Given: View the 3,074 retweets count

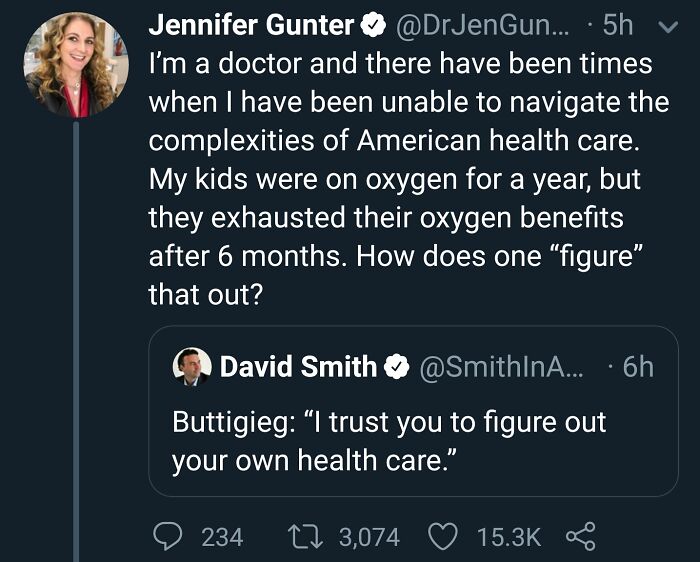Looking at the screenshot, I should [x=369, y=537].
